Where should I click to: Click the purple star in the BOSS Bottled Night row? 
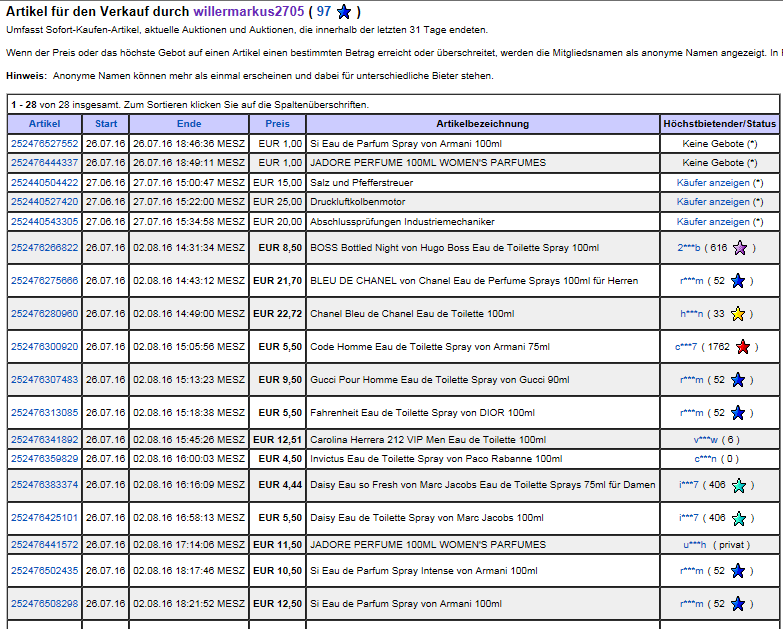pos(740,248)
